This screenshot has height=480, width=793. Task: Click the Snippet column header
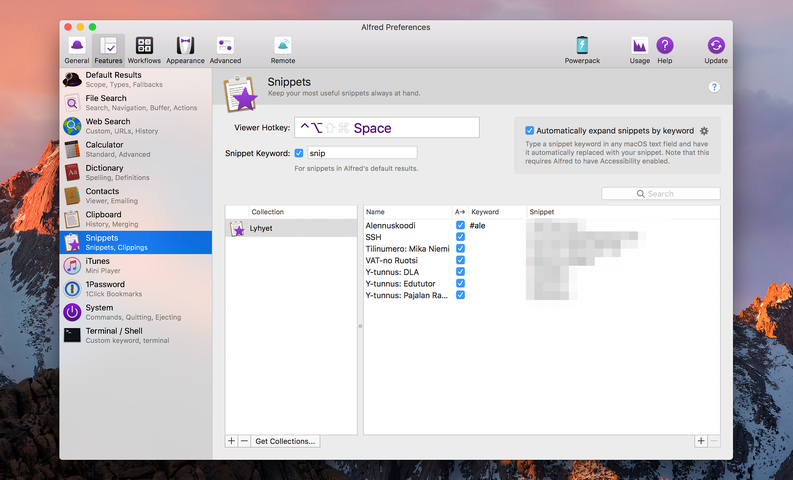click(623, 212)
